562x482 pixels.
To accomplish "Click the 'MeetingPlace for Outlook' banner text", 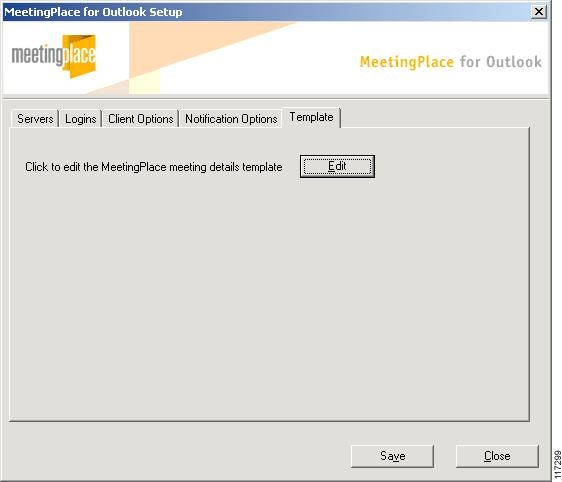I will click(x=451, y=62).
